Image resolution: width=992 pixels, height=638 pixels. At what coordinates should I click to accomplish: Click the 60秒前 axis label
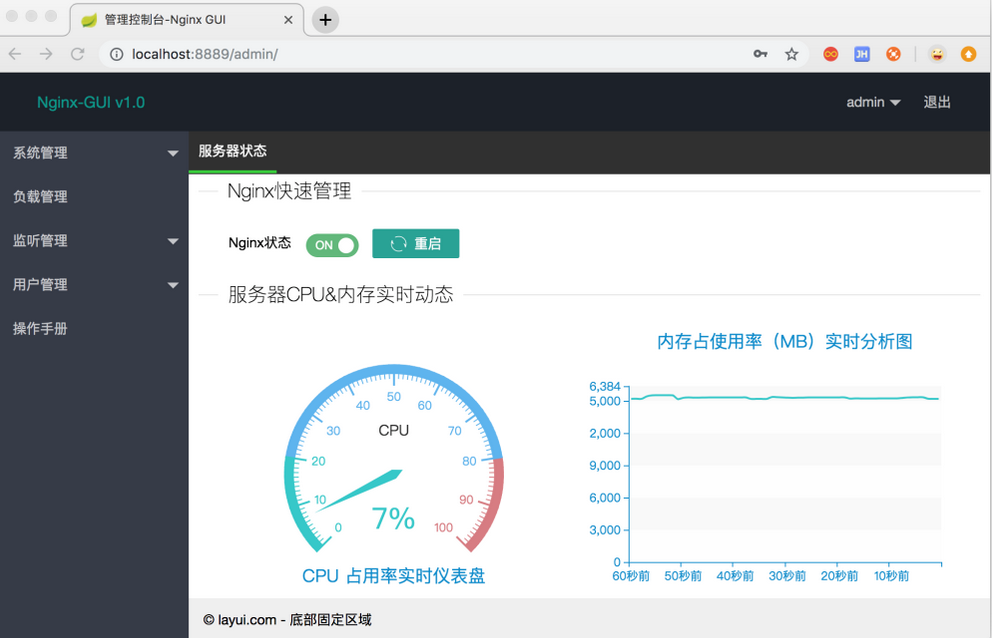[631, 576]
